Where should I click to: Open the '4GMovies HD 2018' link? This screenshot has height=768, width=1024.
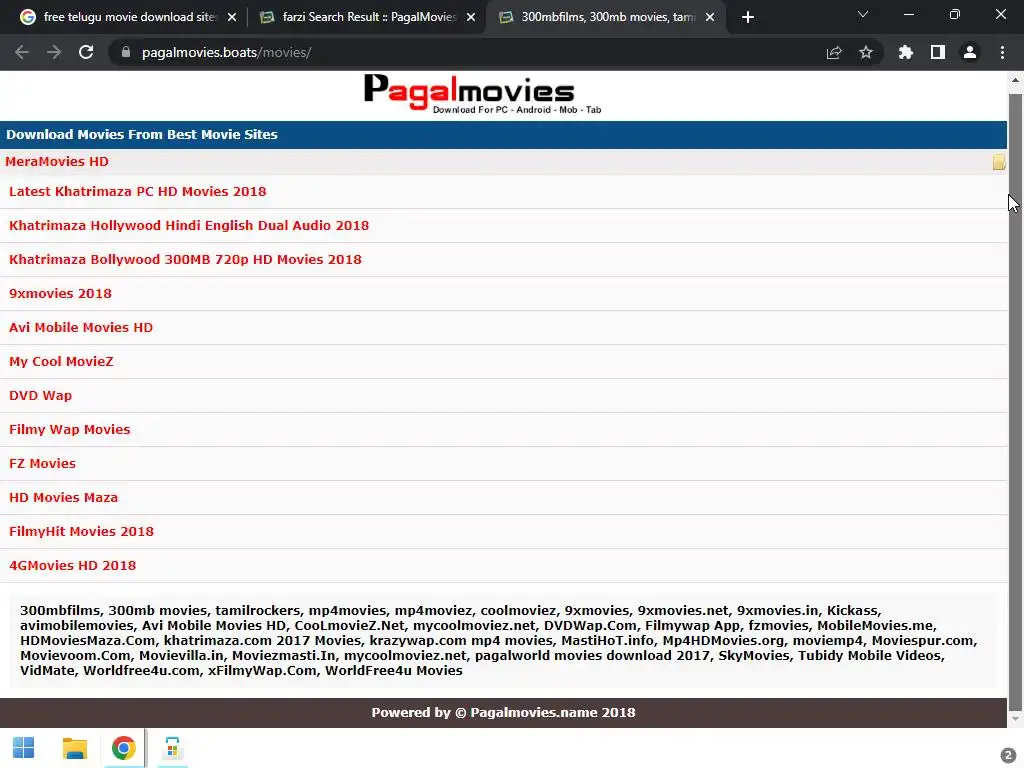(72, 565)
